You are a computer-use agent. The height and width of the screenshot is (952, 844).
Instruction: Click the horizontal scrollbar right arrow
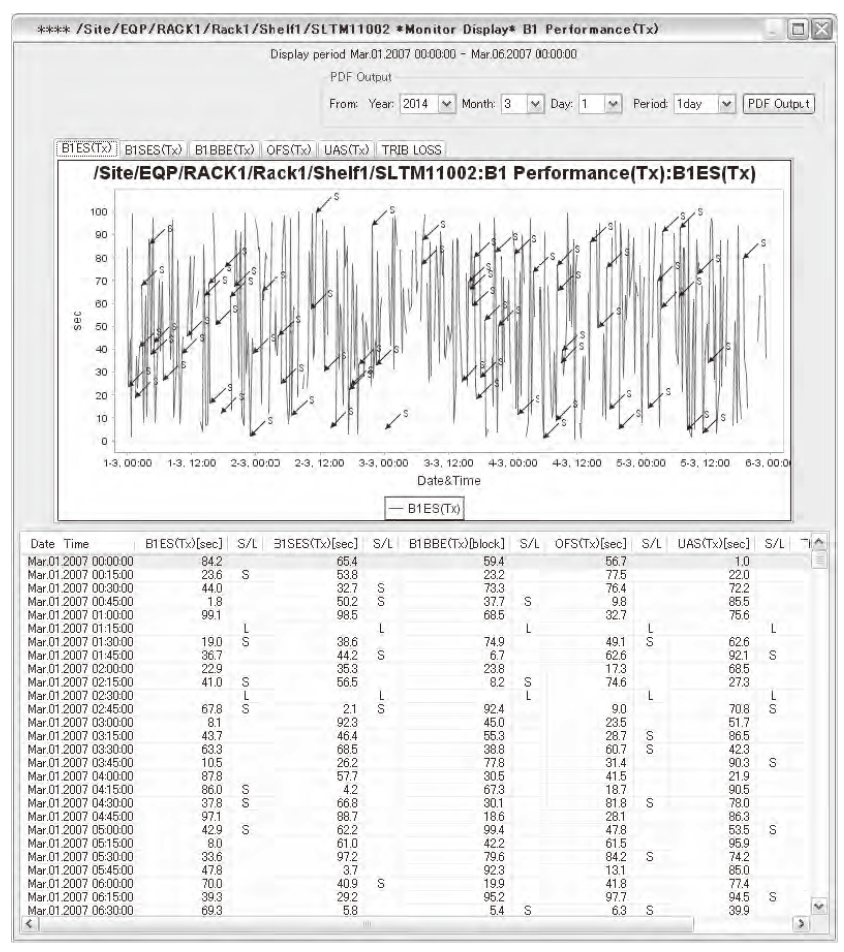801,923
